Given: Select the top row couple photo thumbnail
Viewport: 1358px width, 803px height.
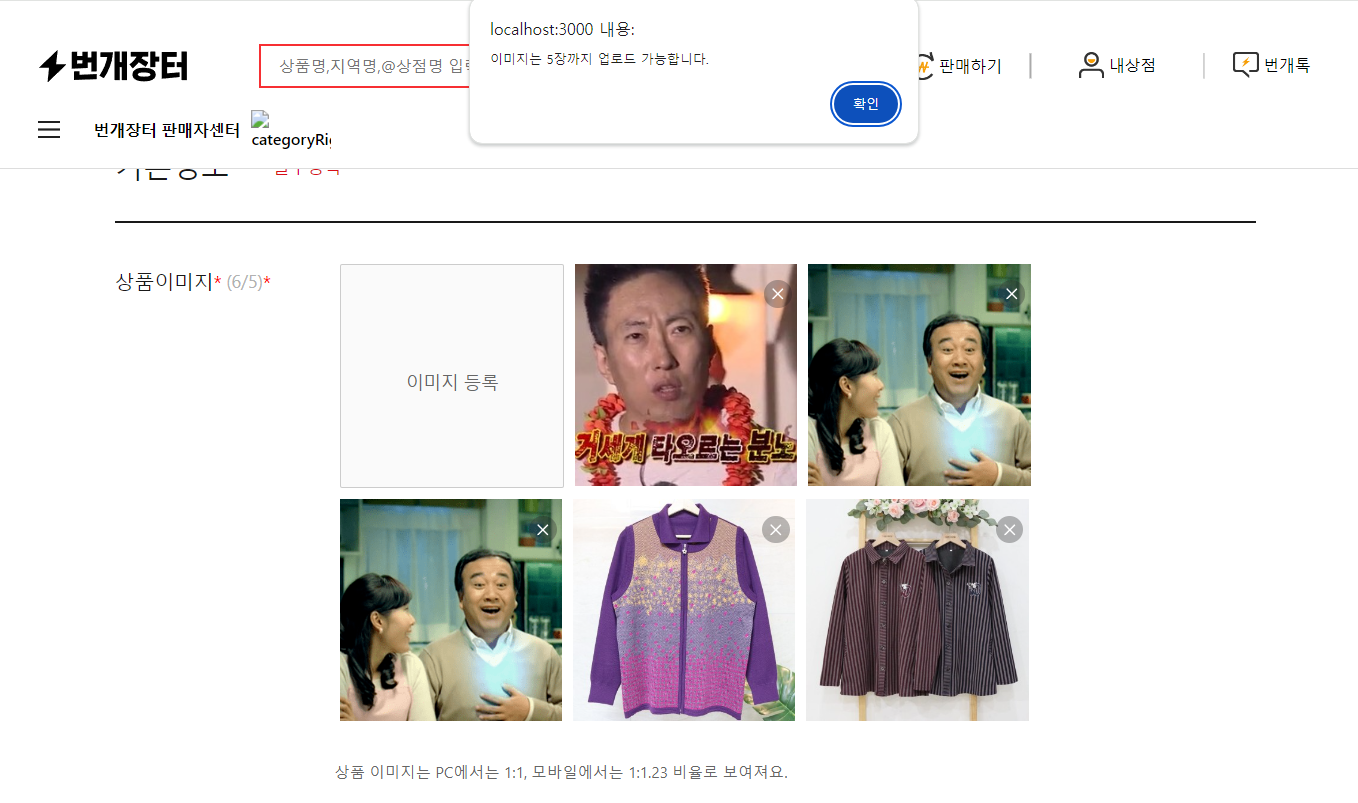Looking at the screenshot, I should pos(919,375).
